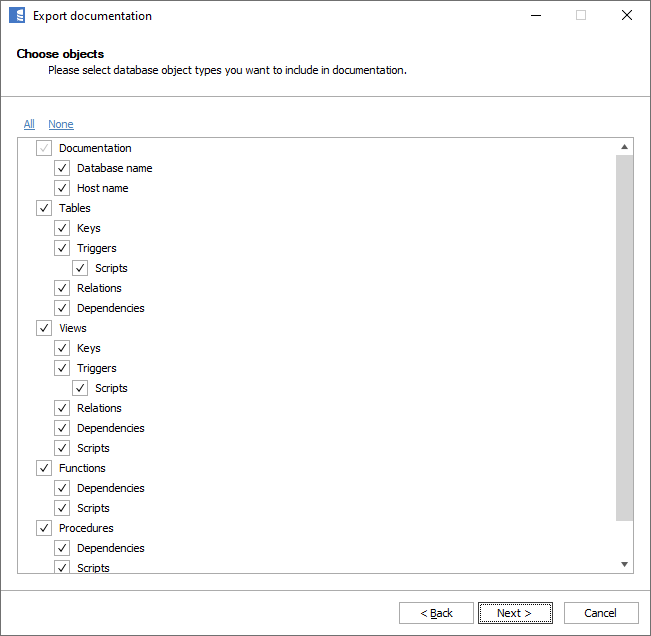Uncheck the Database name checkbox
Image resolution: width=651 pixels, height=636 pixels.
coord(62,168)
